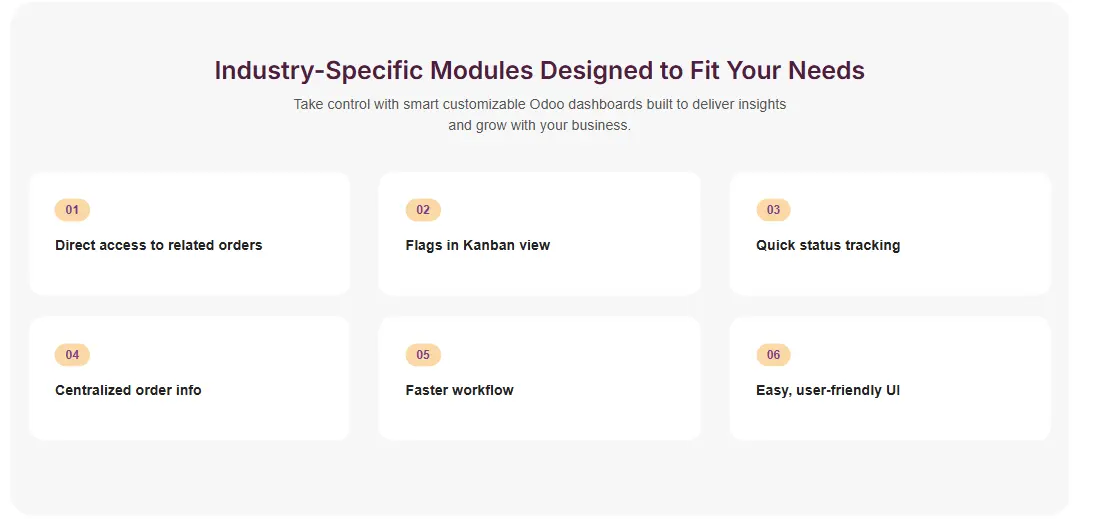Click the 06 number badge
Viewport: 1101px width, 519px height.
click(773, 355)
